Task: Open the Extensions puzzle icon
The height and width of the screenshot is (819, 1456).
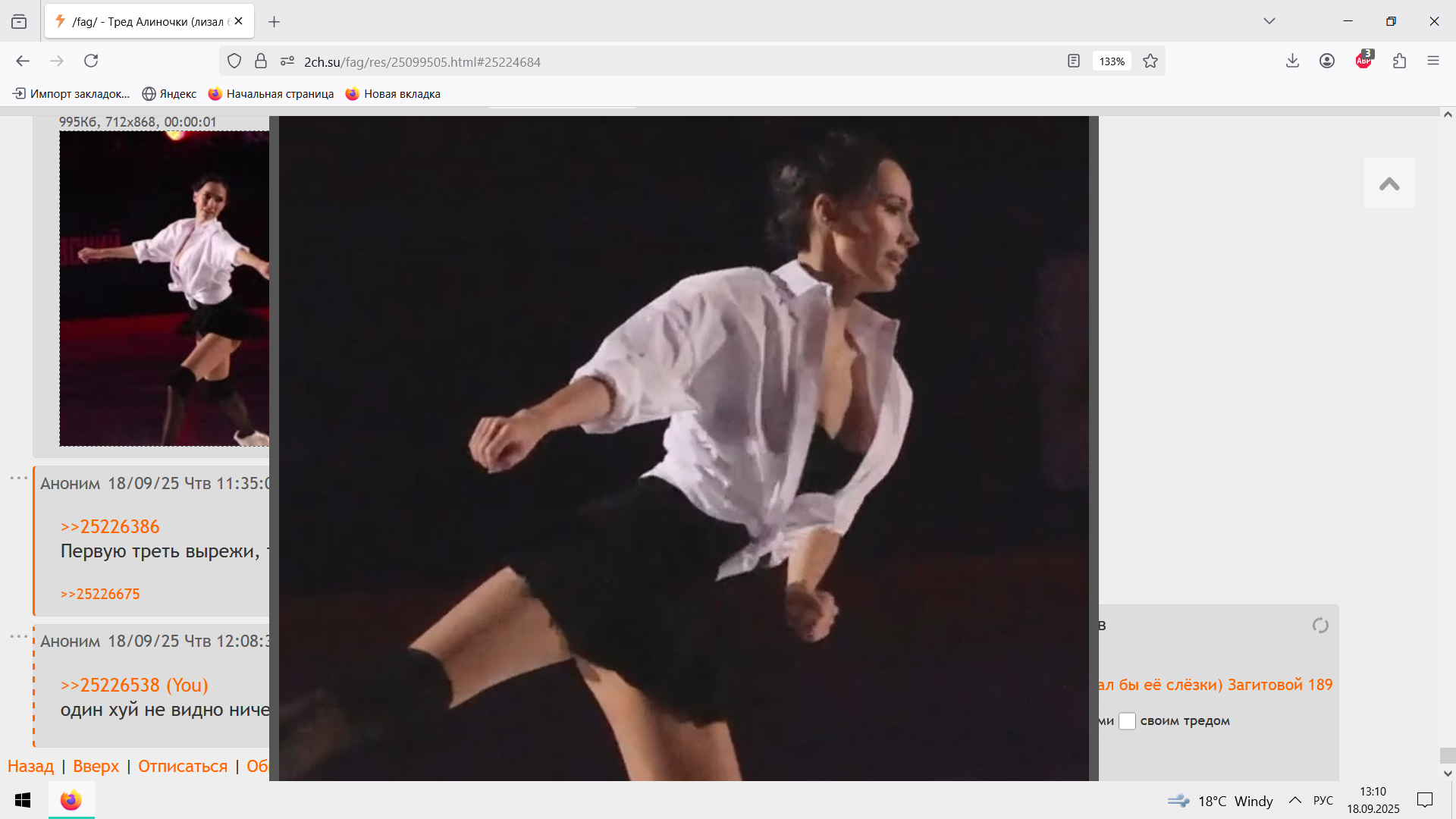Action: click(x=1399, y=61)
